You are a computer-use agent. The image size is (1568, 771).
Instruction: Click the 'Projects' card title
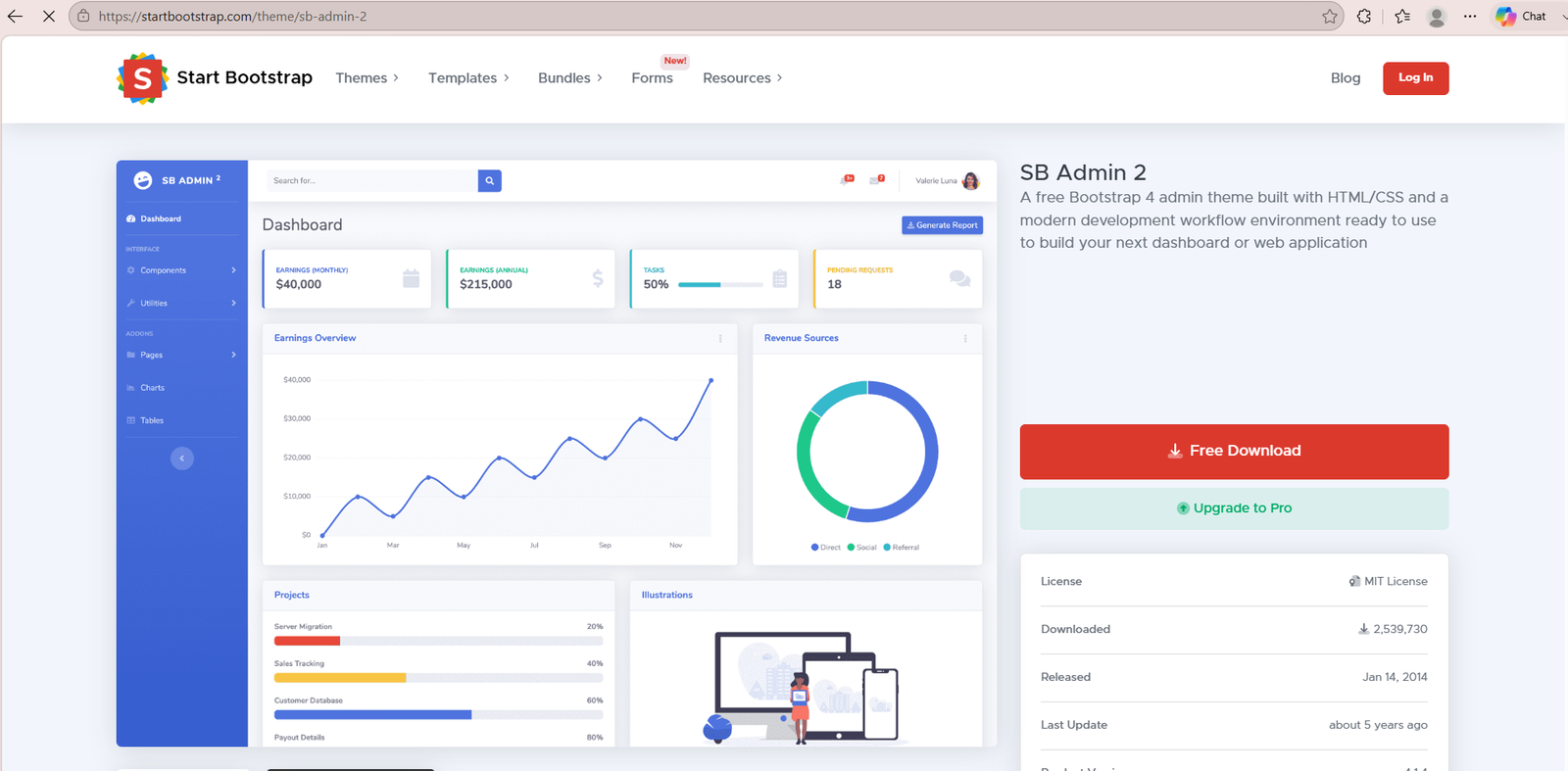(292, 596)
